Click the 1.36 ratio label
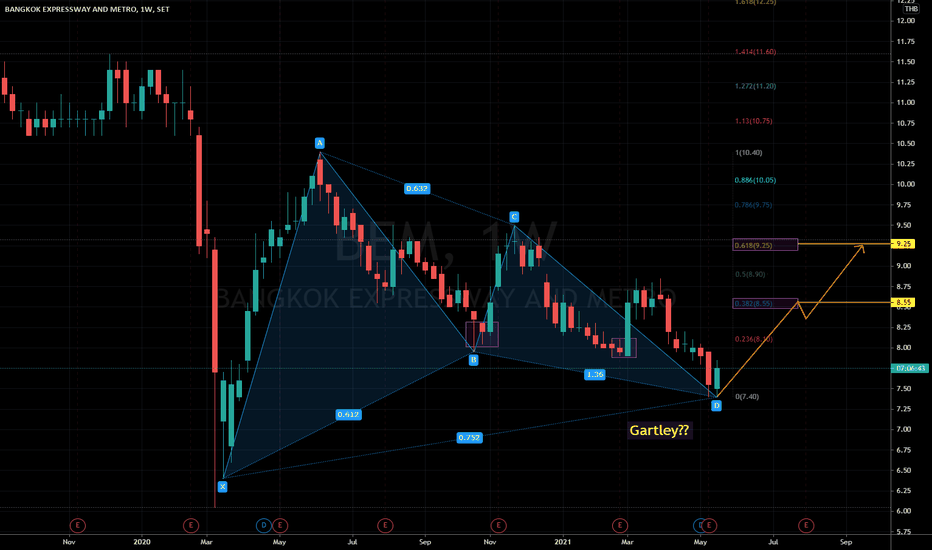932x550 pixels. click(x=595, y=374)
